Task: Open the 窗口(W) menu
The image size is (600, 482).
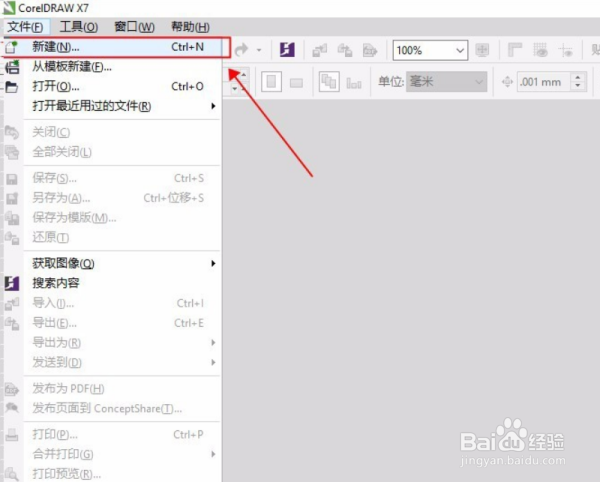Action: click(135, 27)
